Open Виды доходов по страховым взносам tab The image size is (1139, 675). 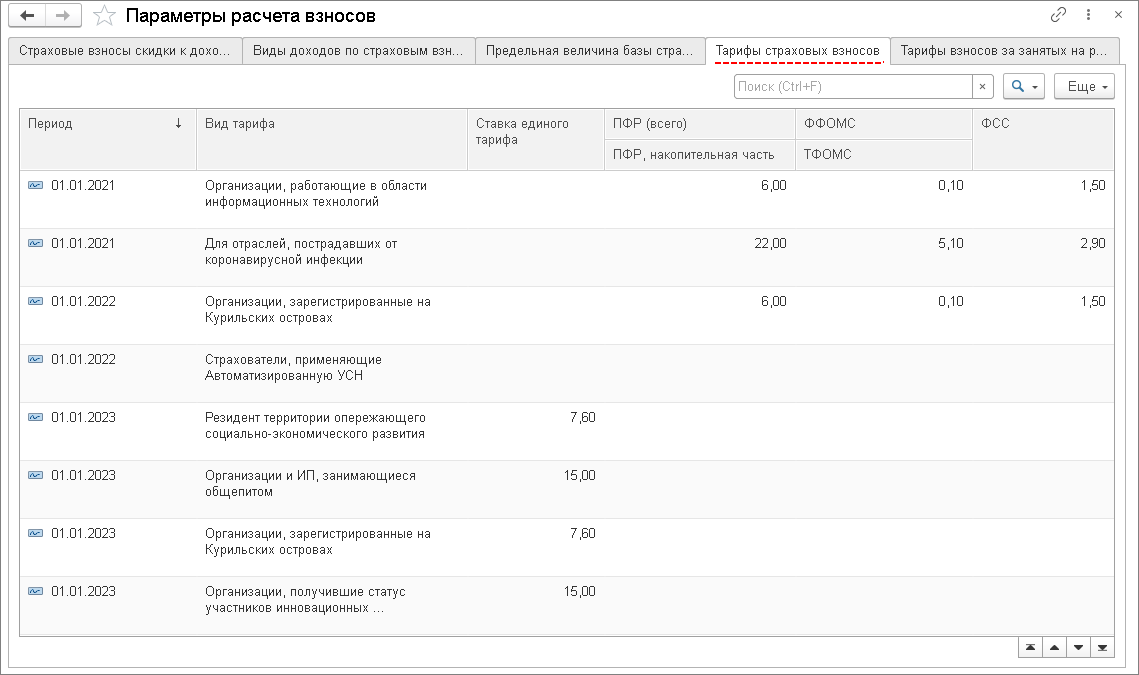tap(358, 51)
